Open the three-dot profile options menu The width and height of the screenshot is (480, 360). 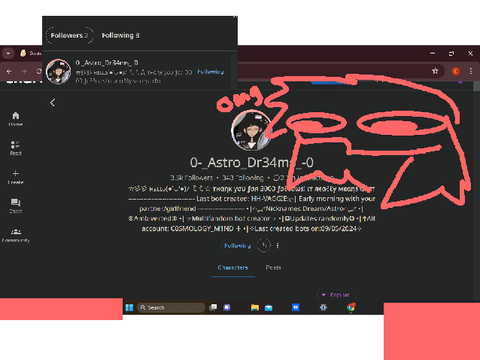[x=278, y=246]
